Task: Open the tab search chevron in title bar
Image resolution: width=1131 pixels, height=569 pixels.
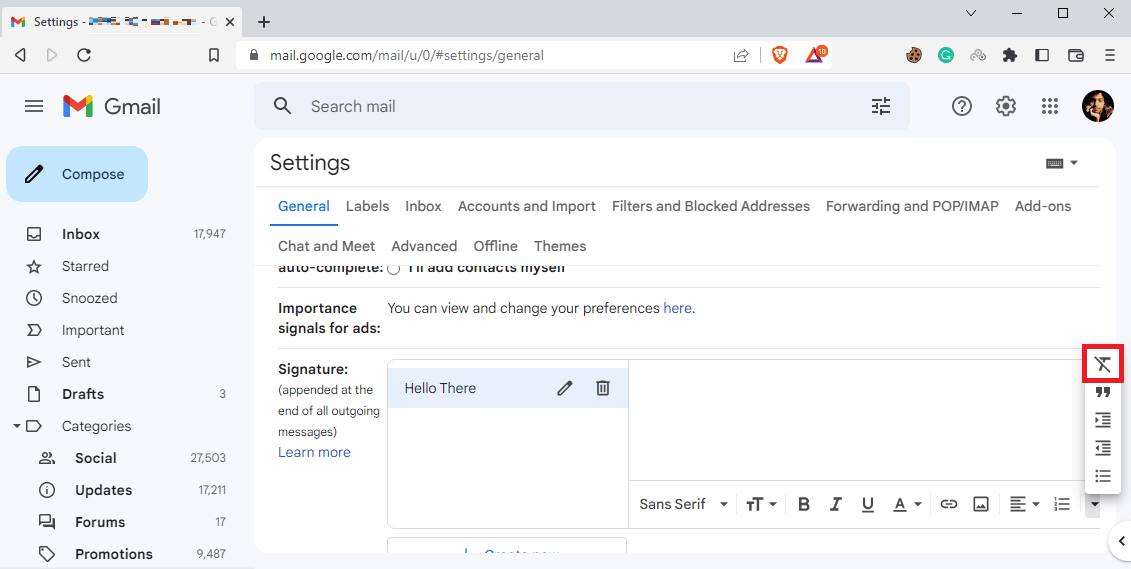Action: point(972,13)
